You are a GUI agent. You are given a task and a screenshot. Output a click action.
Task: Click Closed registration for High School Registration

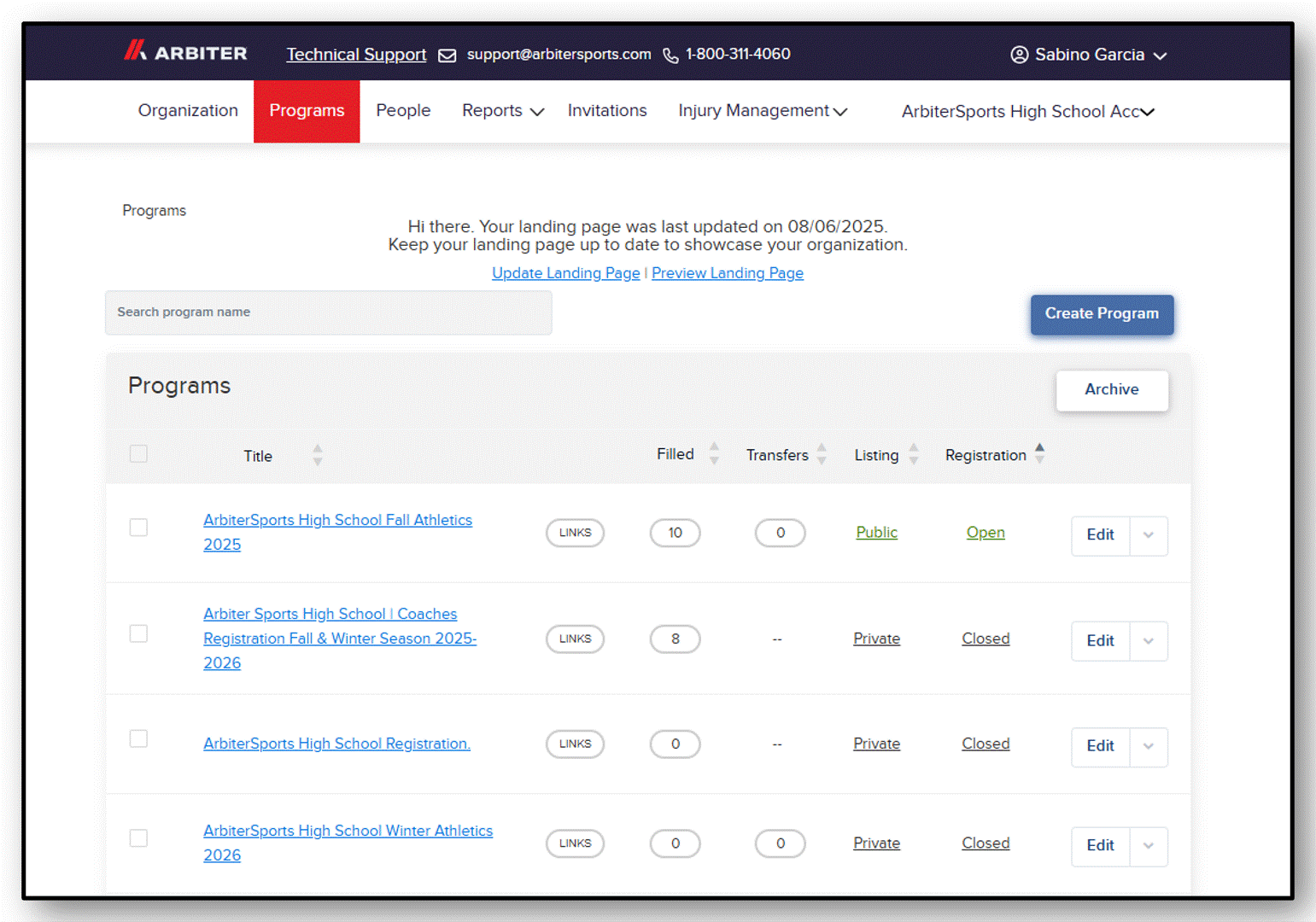click(x=986, y=744)
